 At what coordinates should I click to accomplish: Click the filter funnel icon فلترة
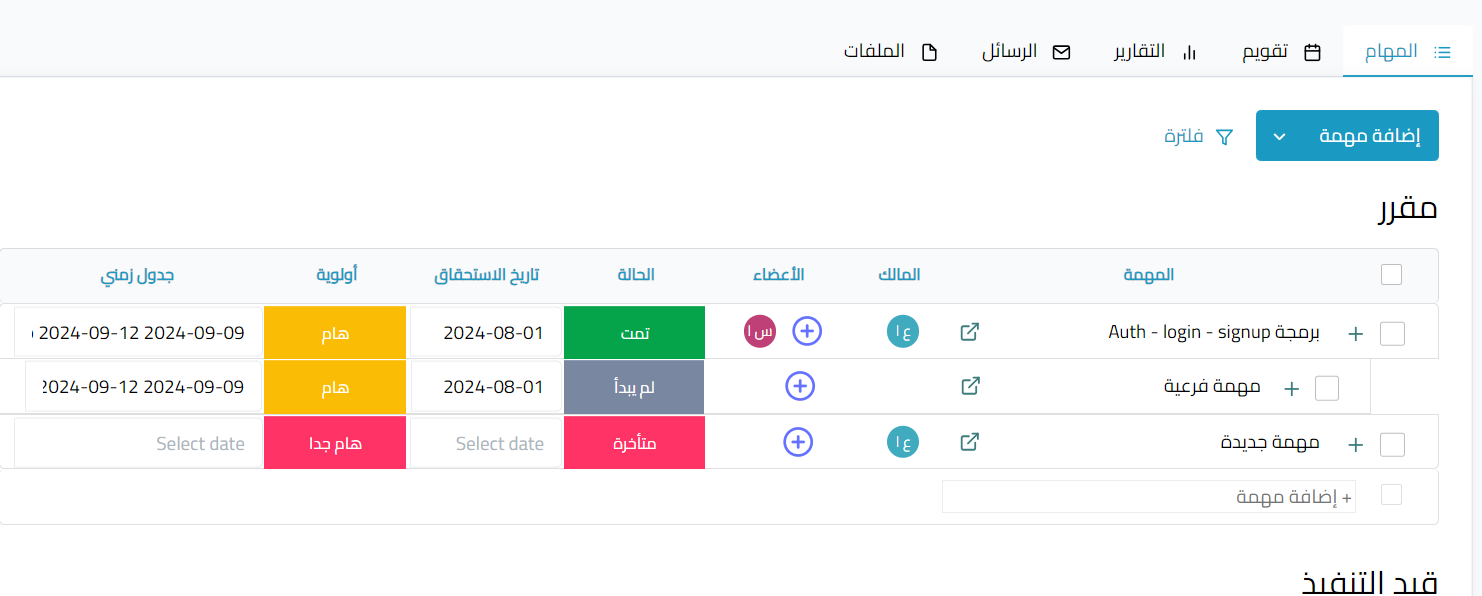click(x=1224, y=137)
